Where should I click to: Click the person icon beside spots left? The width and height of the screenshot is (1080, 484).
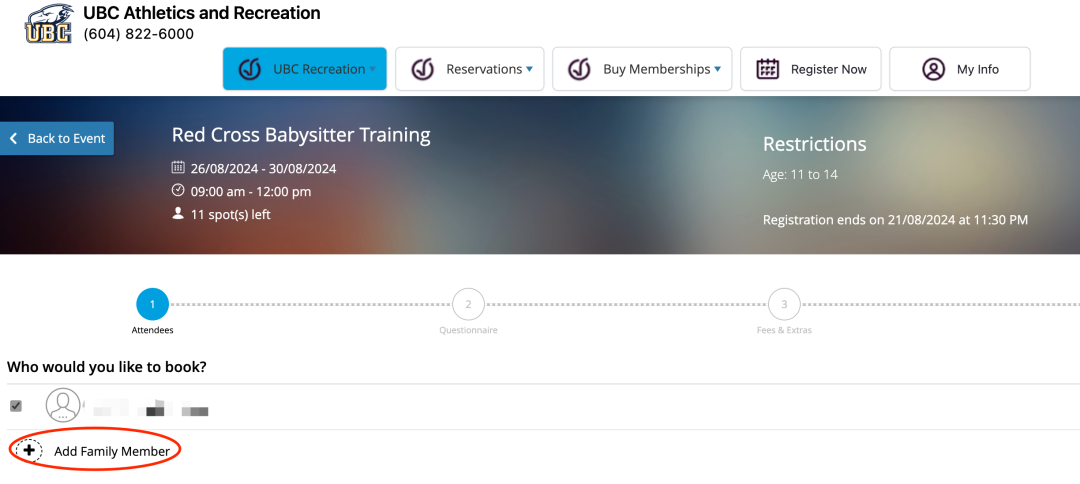click(x=178, y=214)
